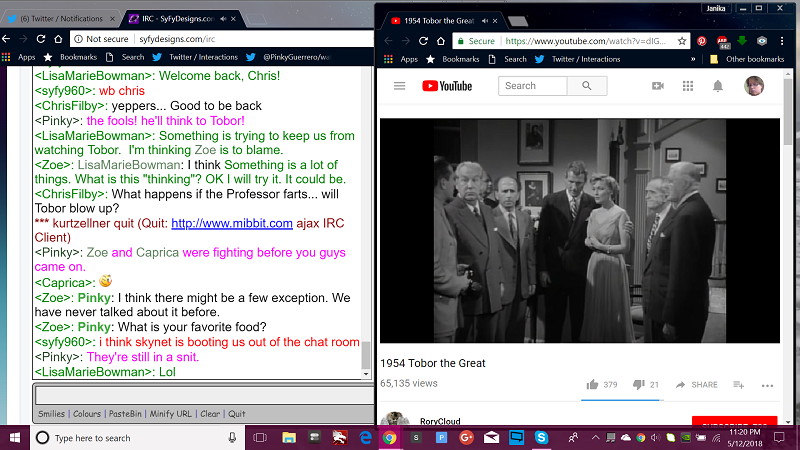
Task: Click the green download arrow extension
Action: tap(742, 41)
